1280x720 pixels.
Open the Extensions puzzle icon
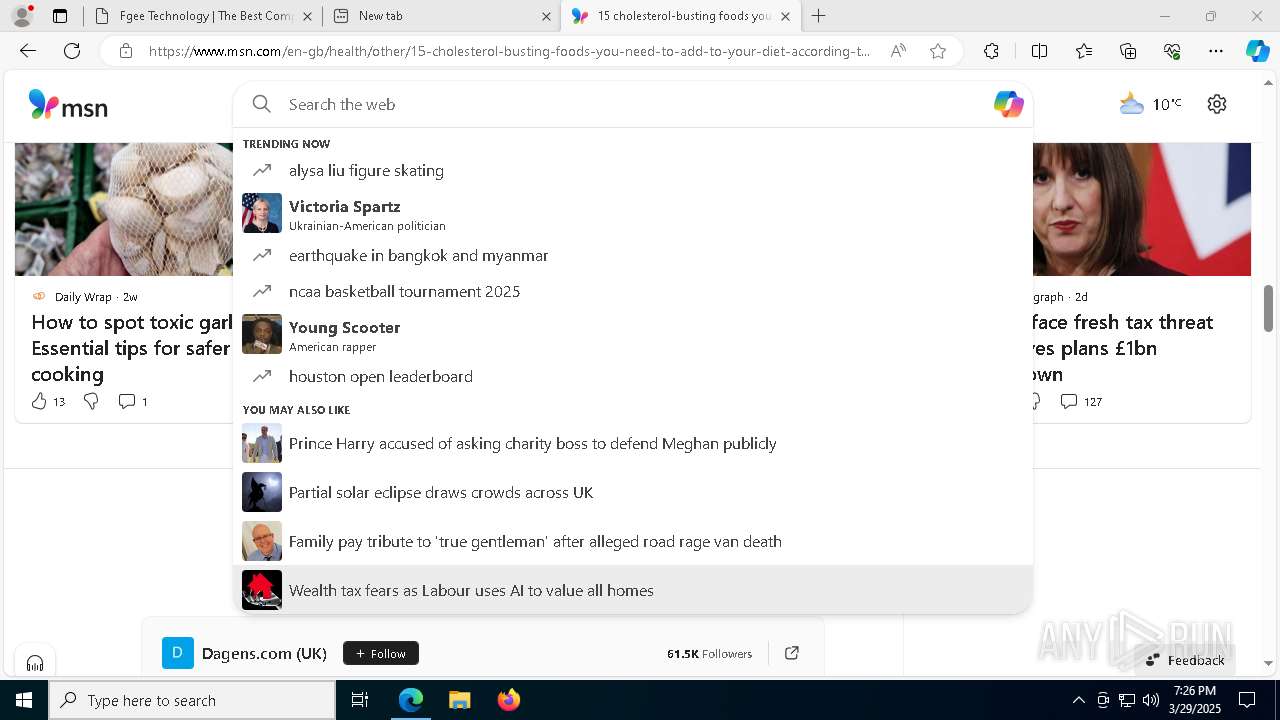(991, 51)
